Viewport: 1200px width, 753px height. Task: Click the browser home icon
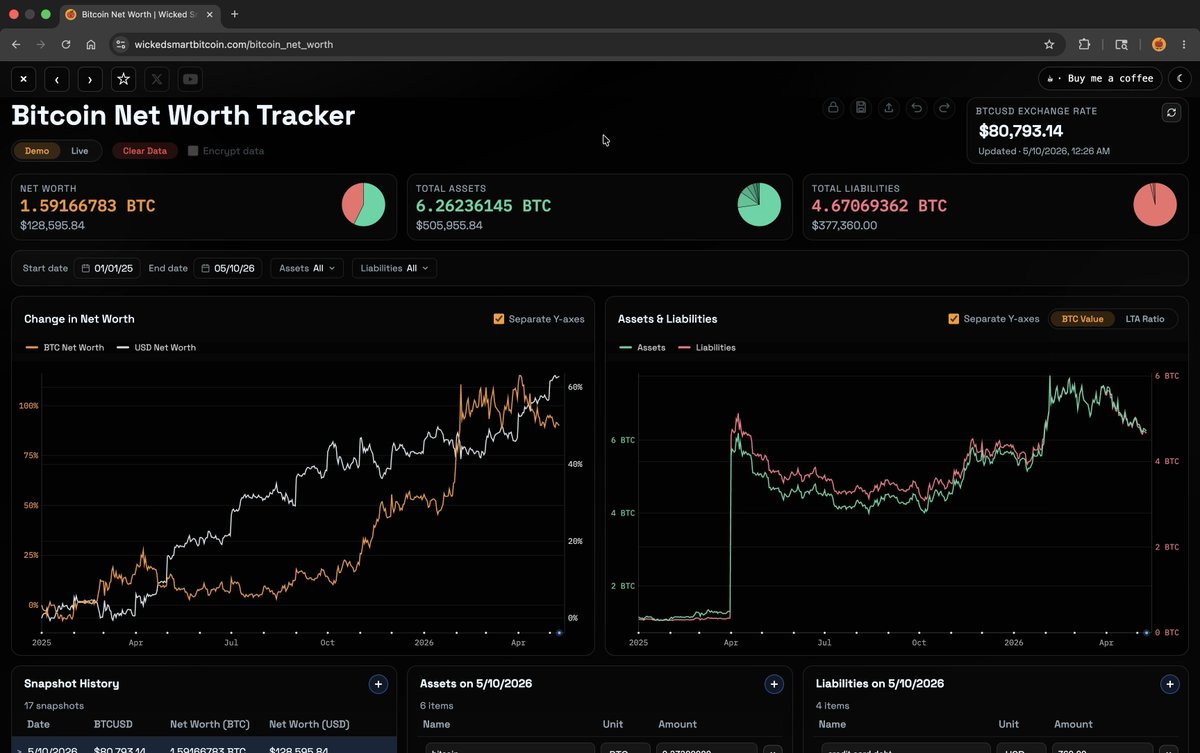point(91,44)
